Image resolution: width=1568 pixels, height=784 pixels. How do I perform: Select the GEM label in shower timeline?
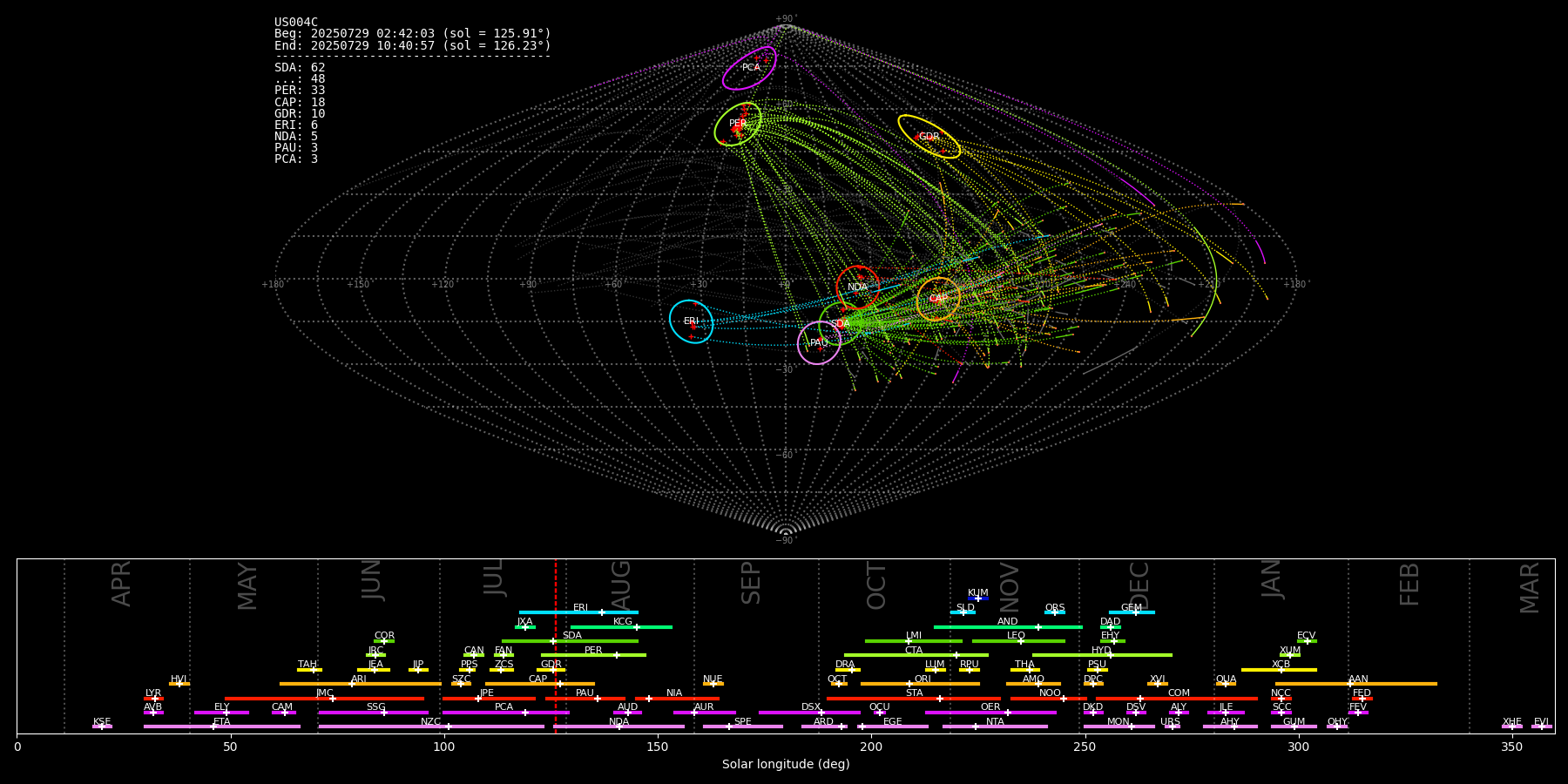click(1132, 608)
